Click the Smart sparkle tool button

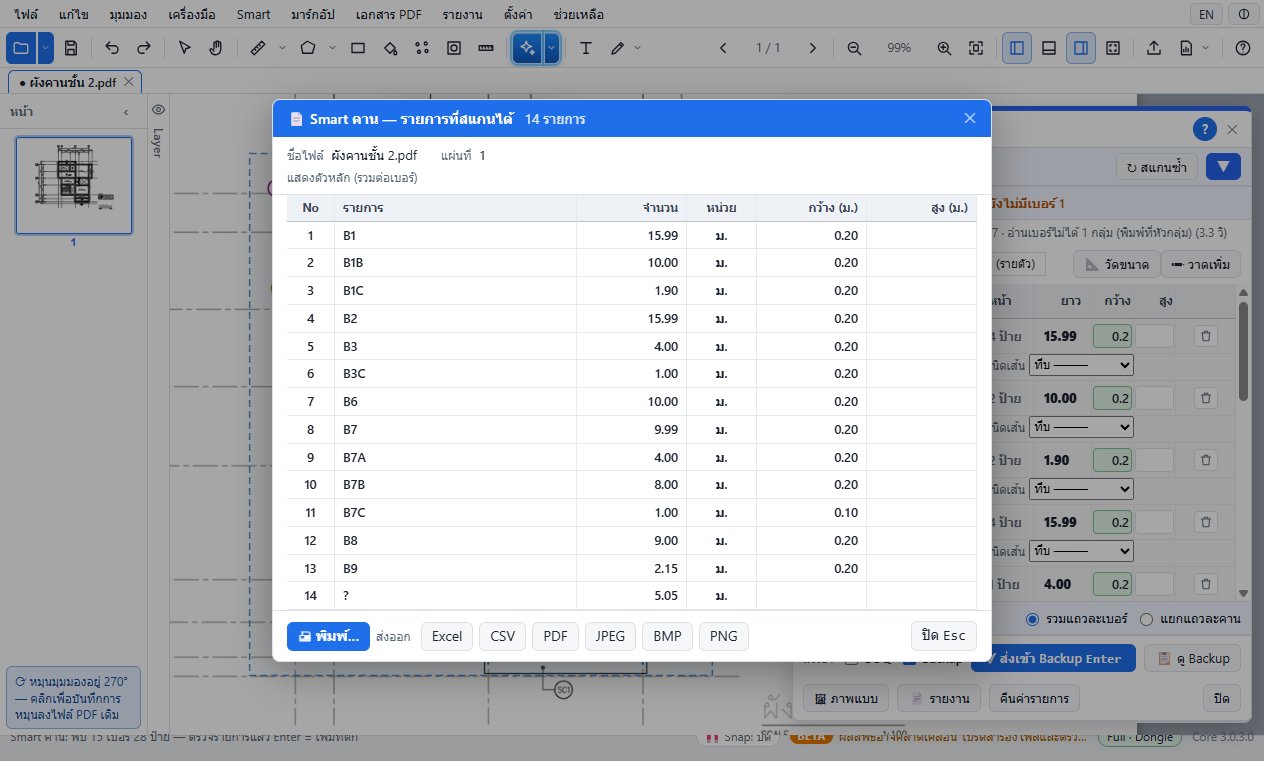pyautogui.click(x=527, y=48)
